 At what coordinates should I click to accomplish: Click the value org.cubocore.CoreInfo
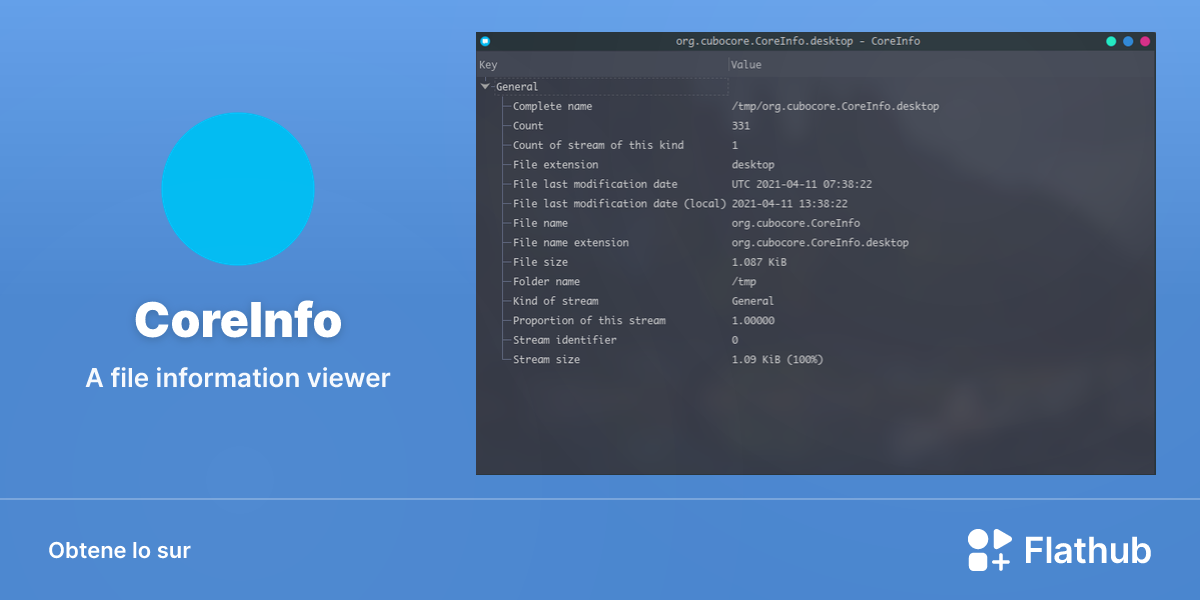click(x=796, y=223)
